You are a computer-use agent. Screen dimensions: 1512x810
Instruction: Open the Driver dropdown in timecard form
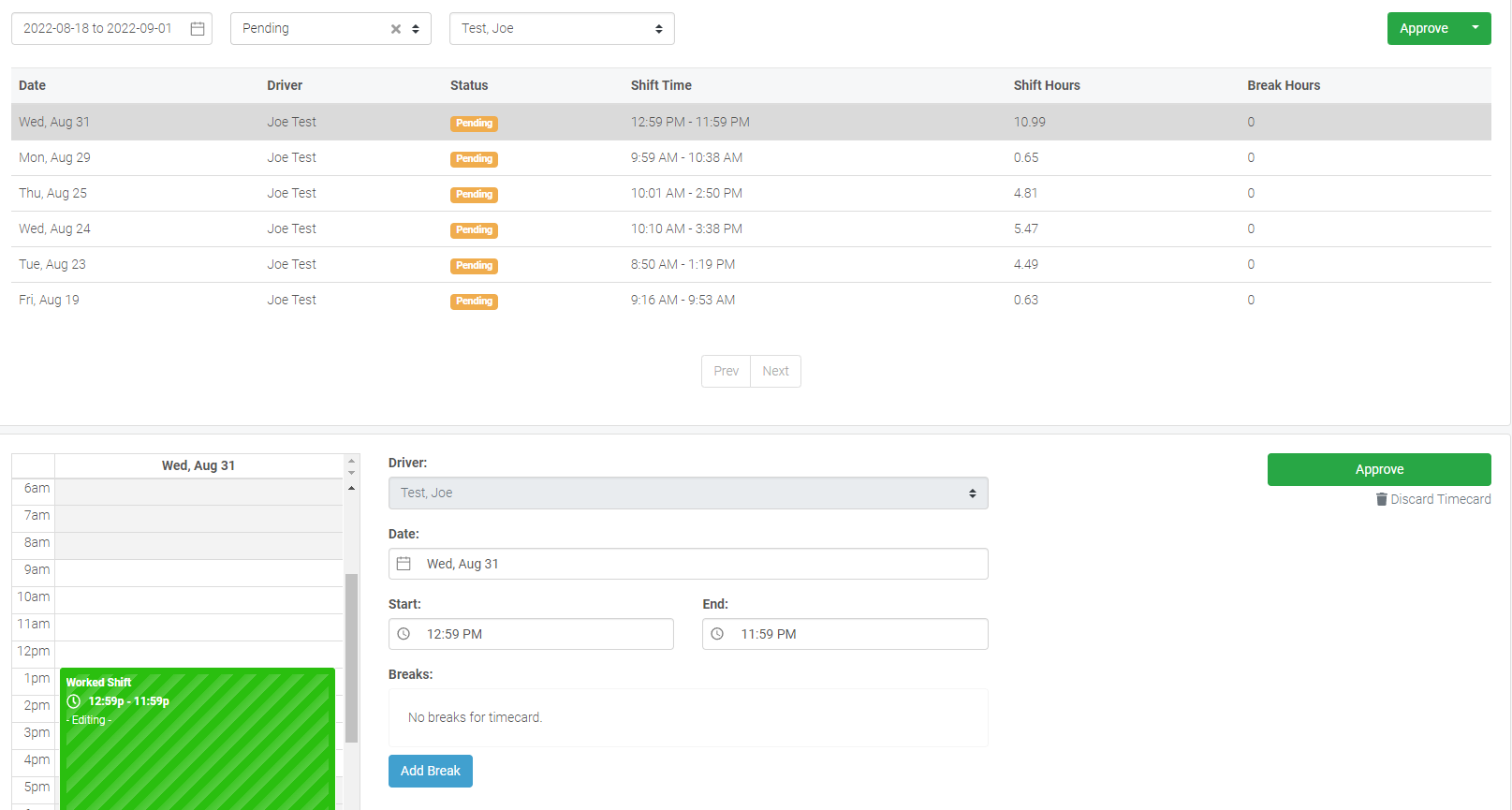(688, 493)
